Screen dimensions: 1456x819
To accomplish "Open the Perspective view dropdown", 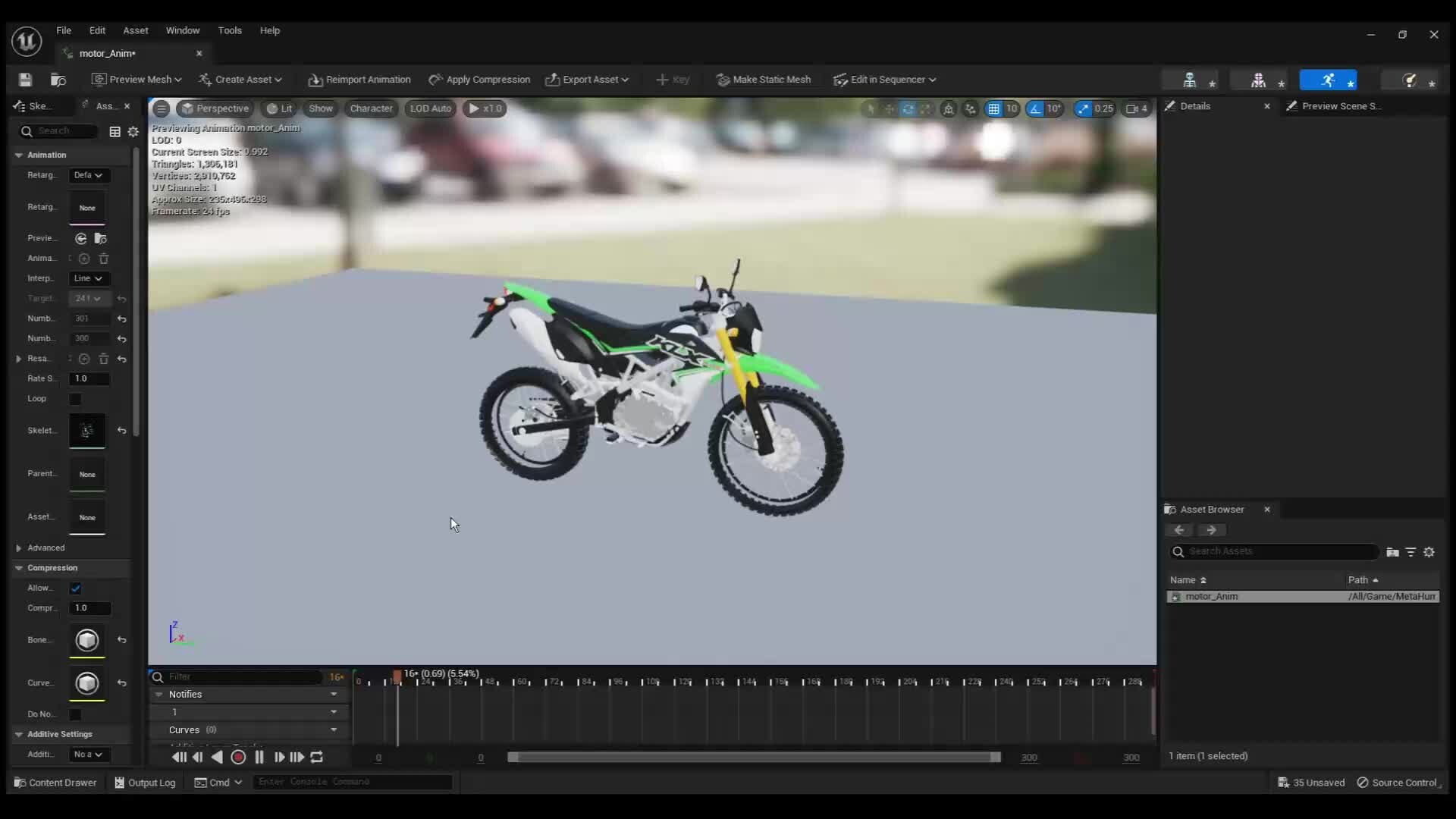I will (x=215, y=108).
